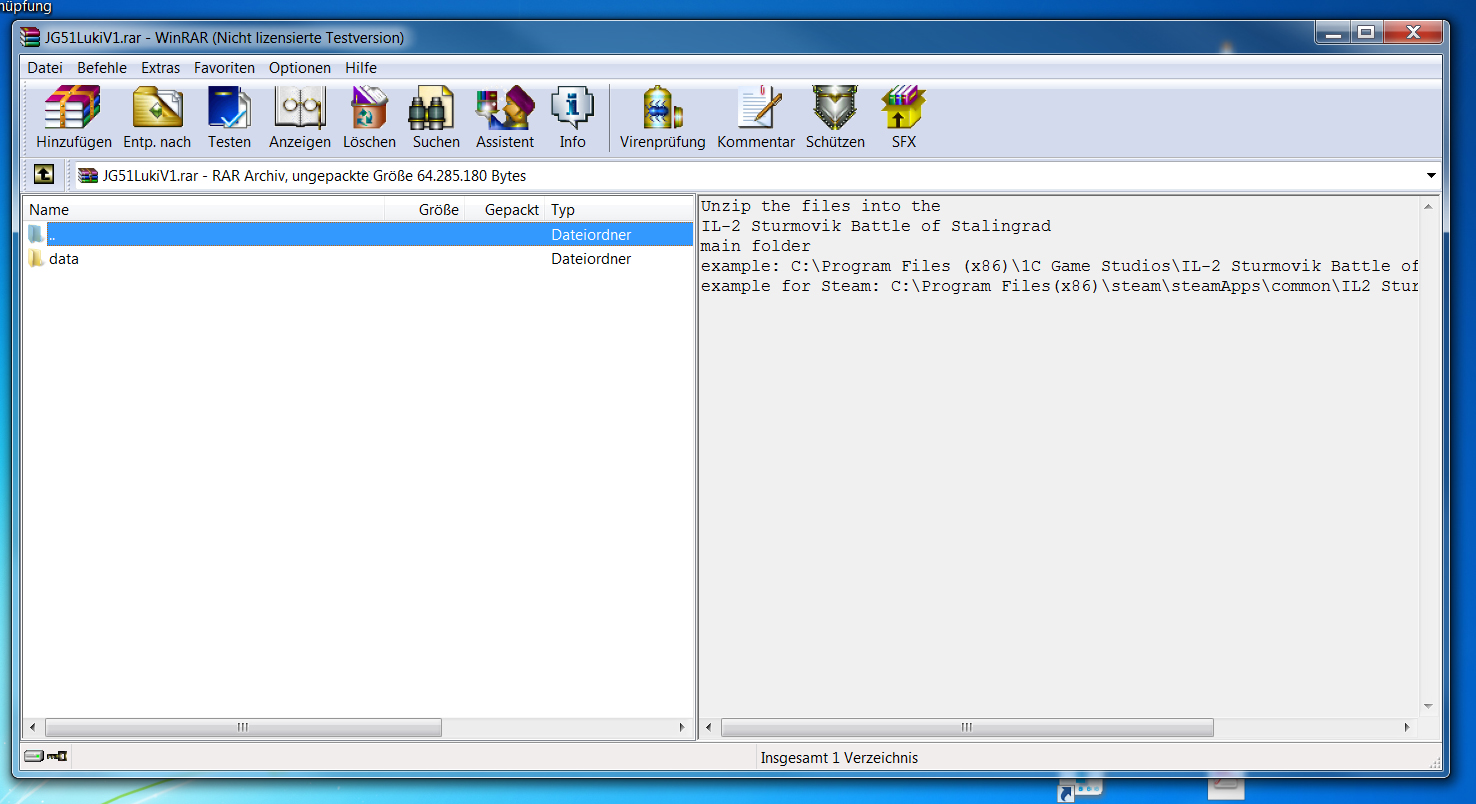The width and height of the screenshot is (1476, 804).
Task: Expand the archive path dropdown
Action: 1431,176
